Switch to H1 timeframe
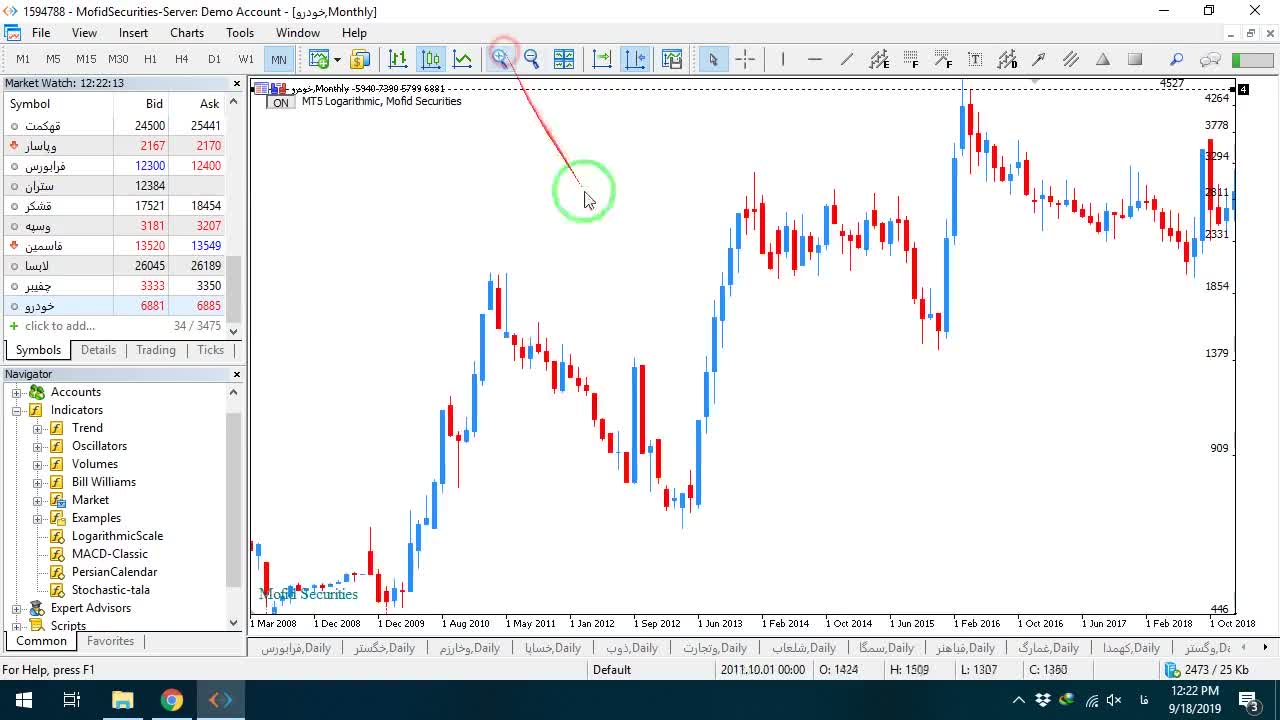The height and width of the screenshot is (720, 1280). pyautogui.click(x=150, y=59)
